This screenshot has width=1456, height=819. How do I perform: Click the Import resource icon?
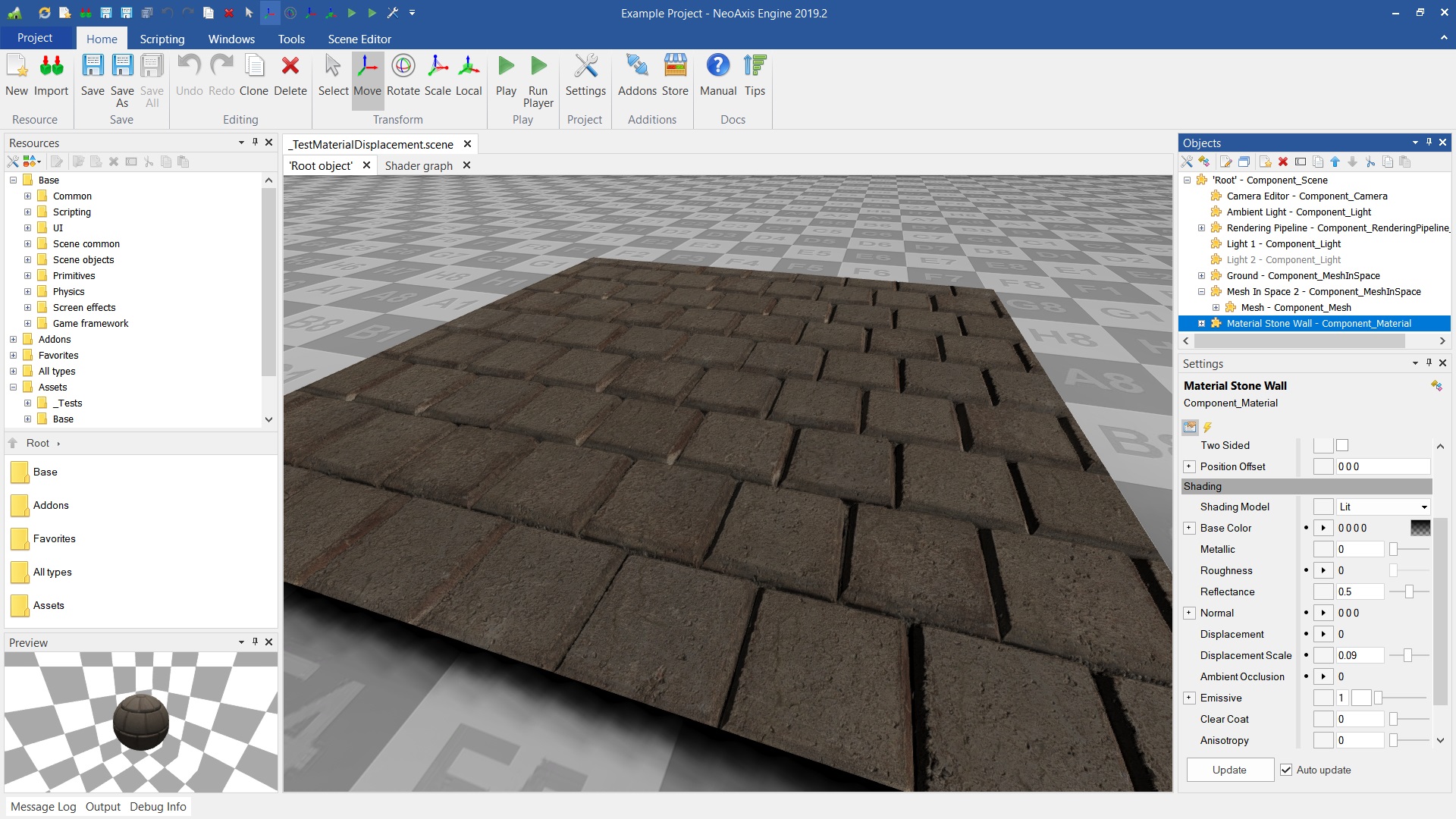pyautogui.click(x=51, y=67)
